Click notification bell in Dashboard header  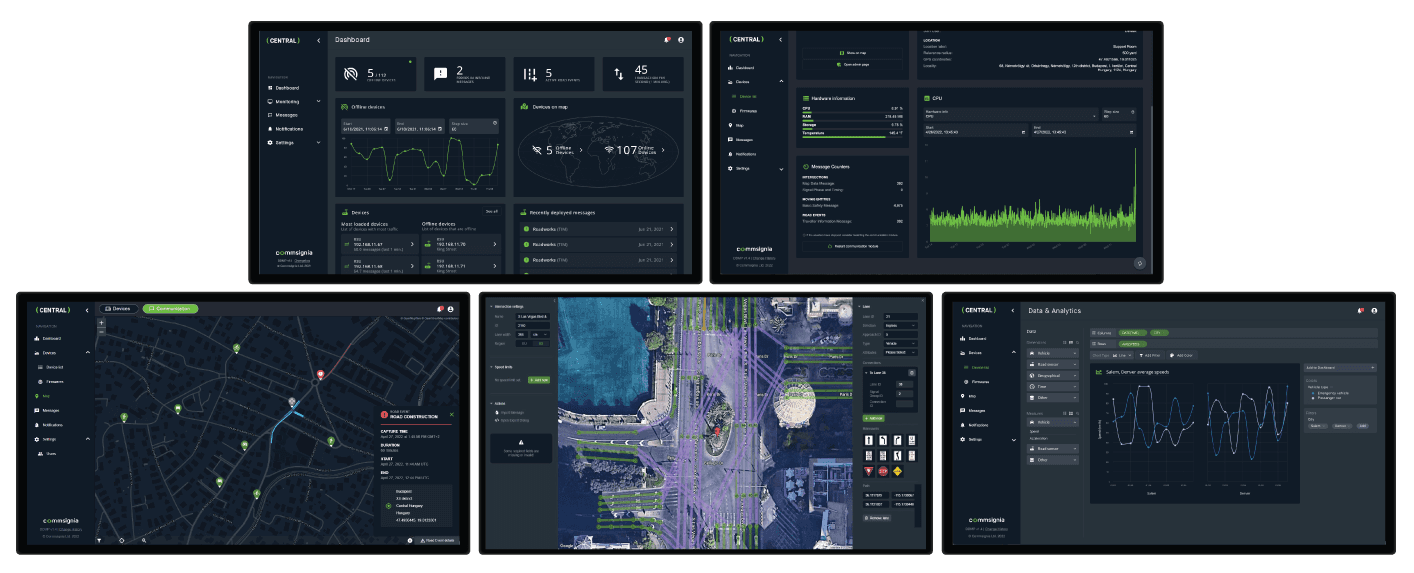point(667,40)
